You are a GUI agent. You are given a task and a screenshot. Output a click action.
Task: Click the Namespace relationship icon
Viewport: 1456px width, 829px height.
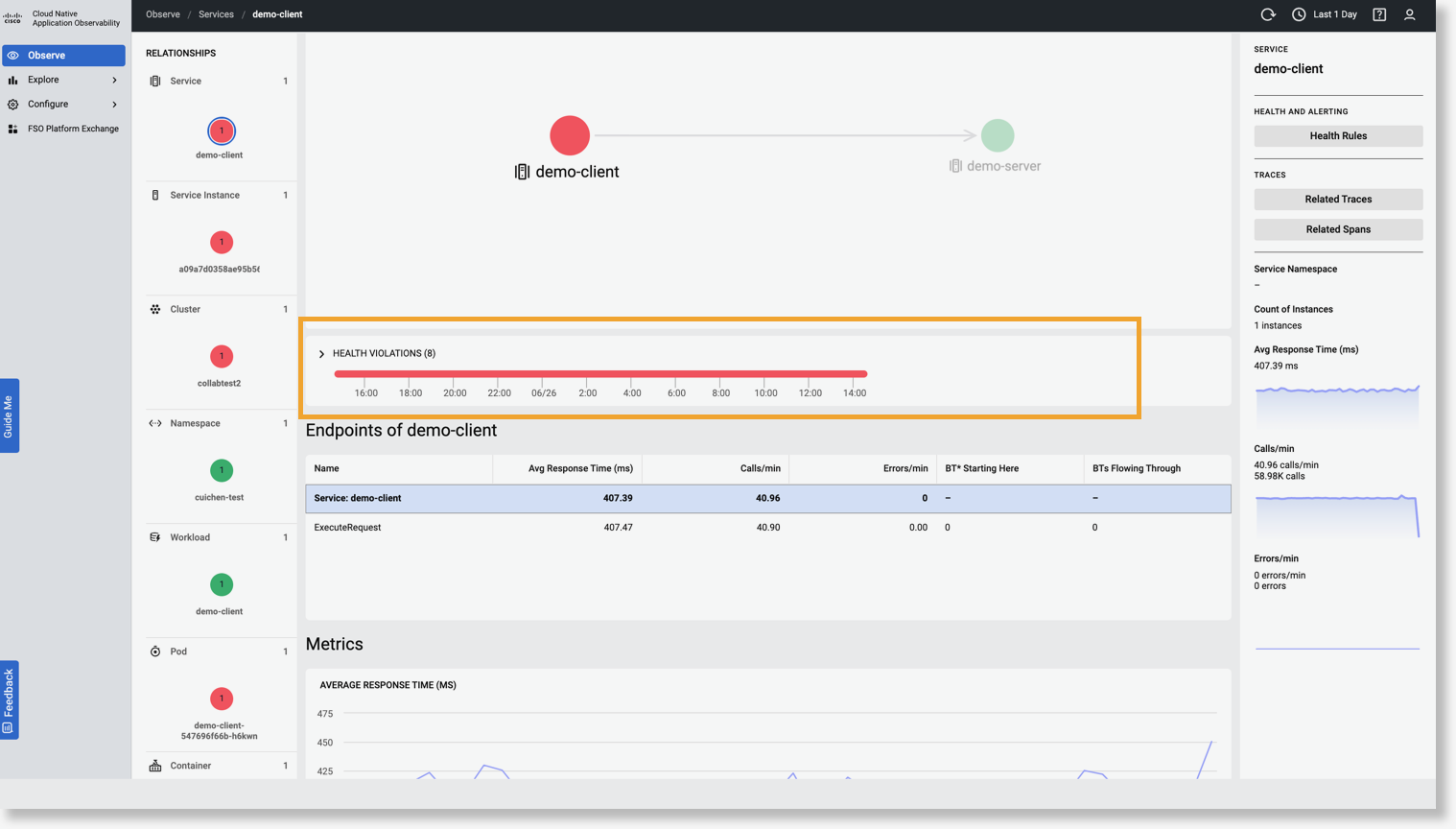point(155,424)
